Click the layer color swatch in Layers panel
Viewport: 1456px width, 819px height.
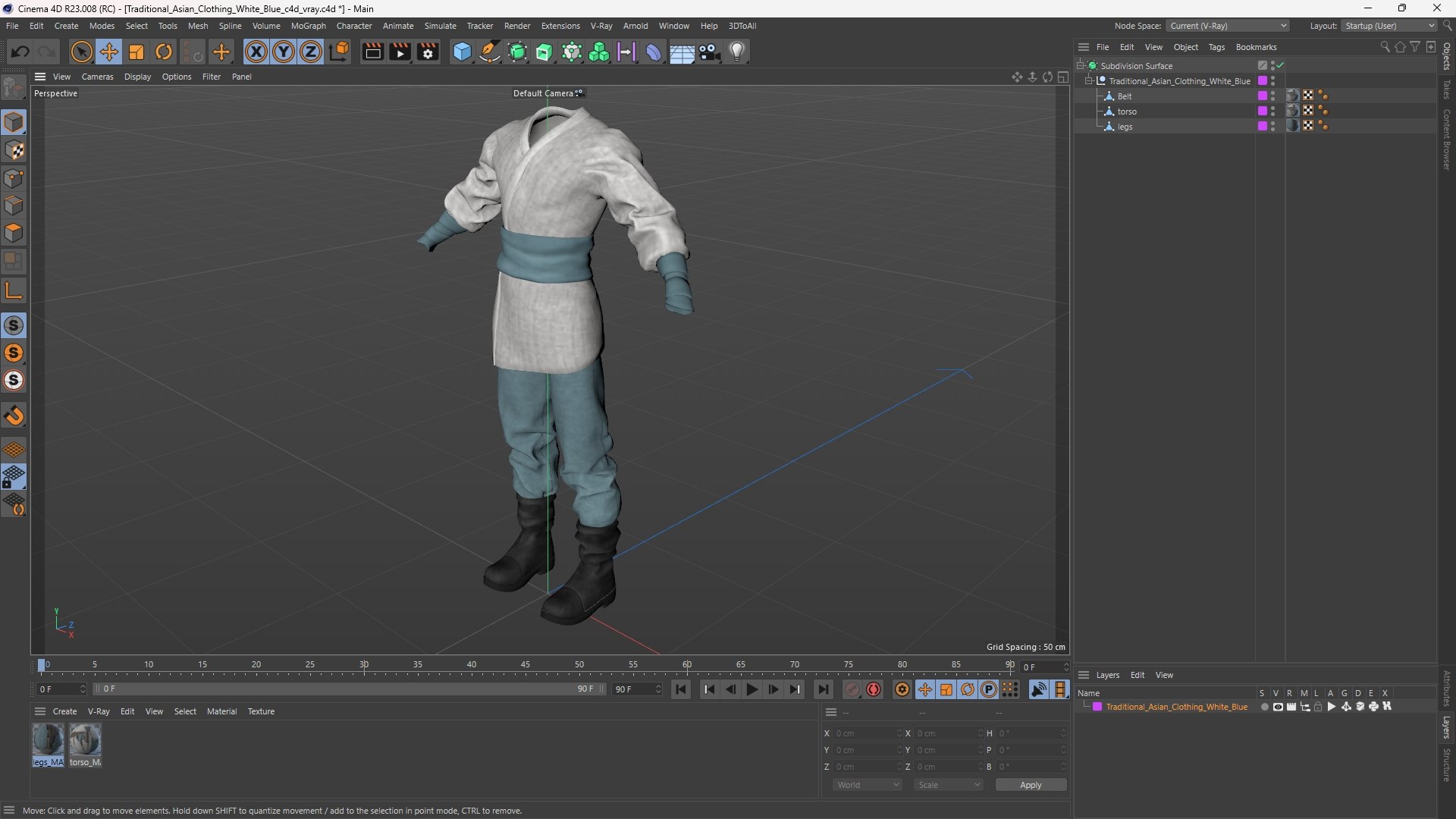[x=1097, y=707]
